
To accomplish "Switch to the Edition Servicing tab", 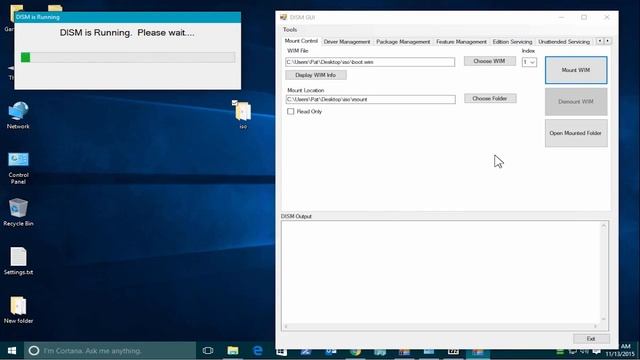I will (512, 42).
